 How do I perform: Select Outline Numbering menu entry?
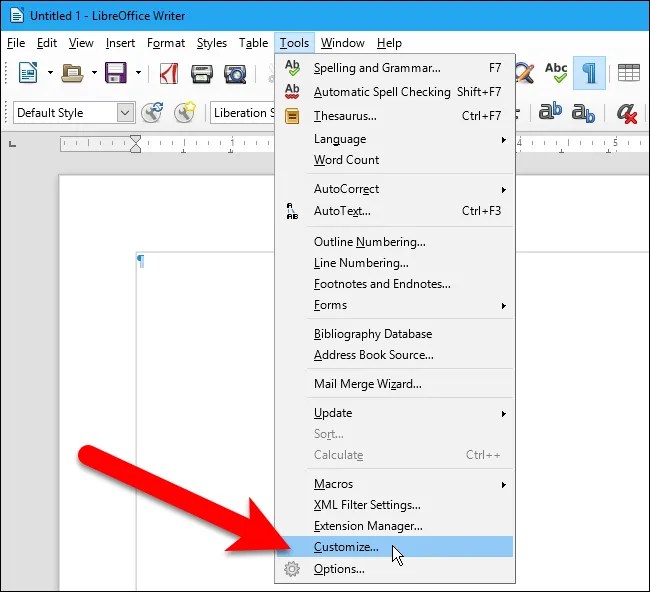click(x=395, y=242)
